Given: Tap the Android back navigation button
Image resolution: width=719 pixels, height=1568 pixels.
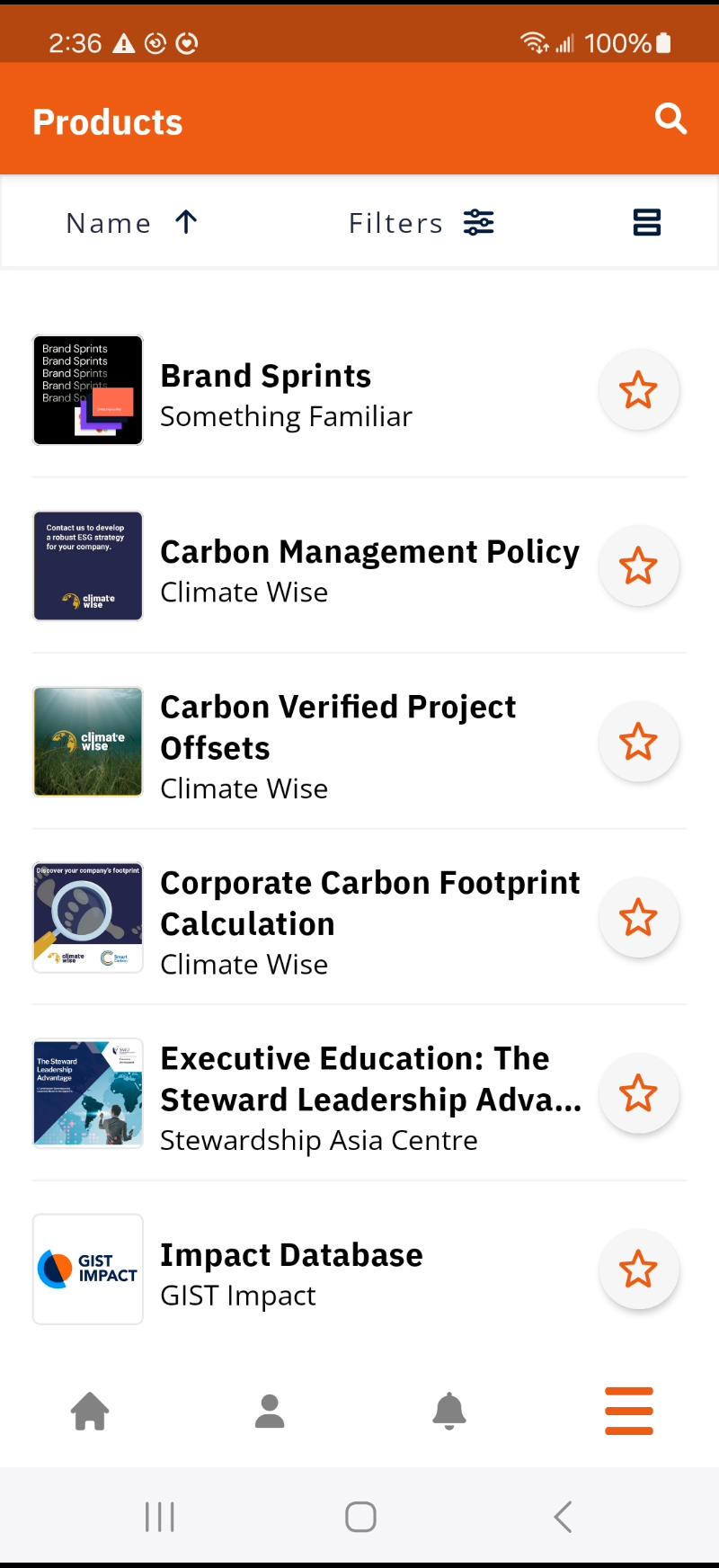Looking at the screenshot, I should pyautogui.click(x=563, y=1517).
